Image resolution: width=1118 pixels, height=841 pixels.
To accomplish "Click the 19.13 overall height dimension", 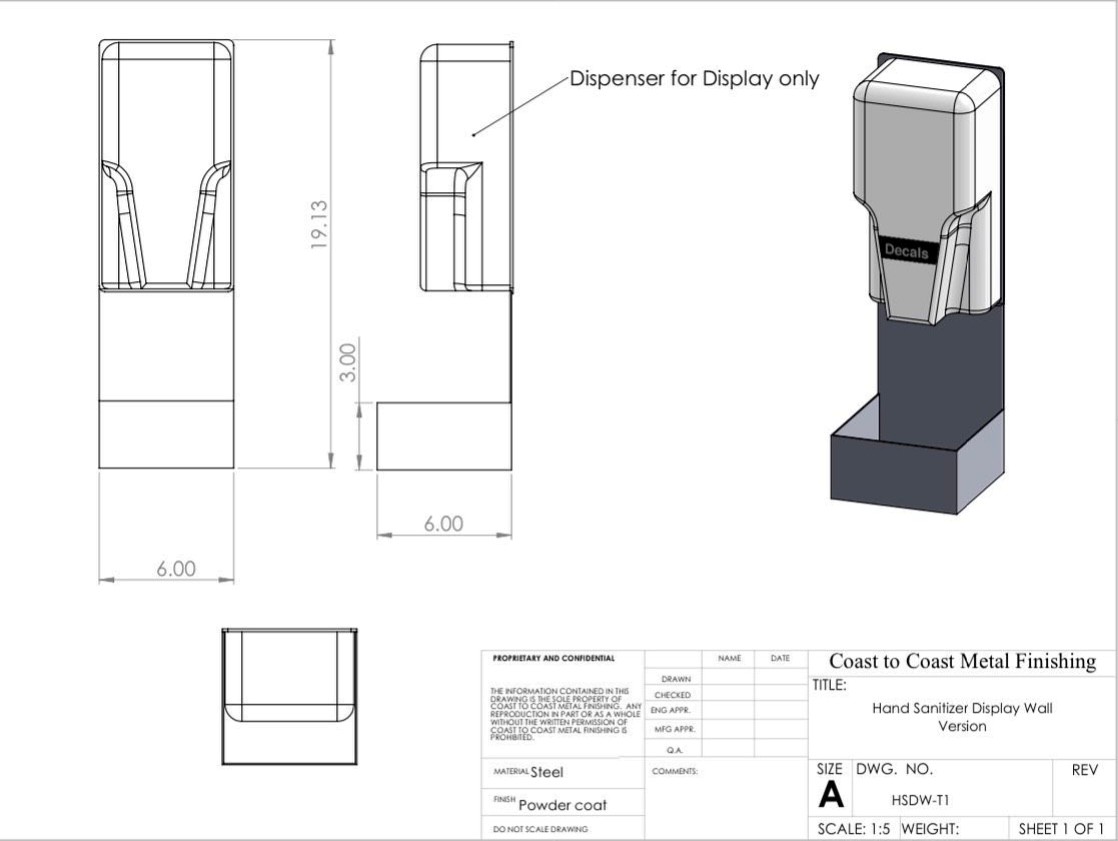I will (x=320, y=224).
